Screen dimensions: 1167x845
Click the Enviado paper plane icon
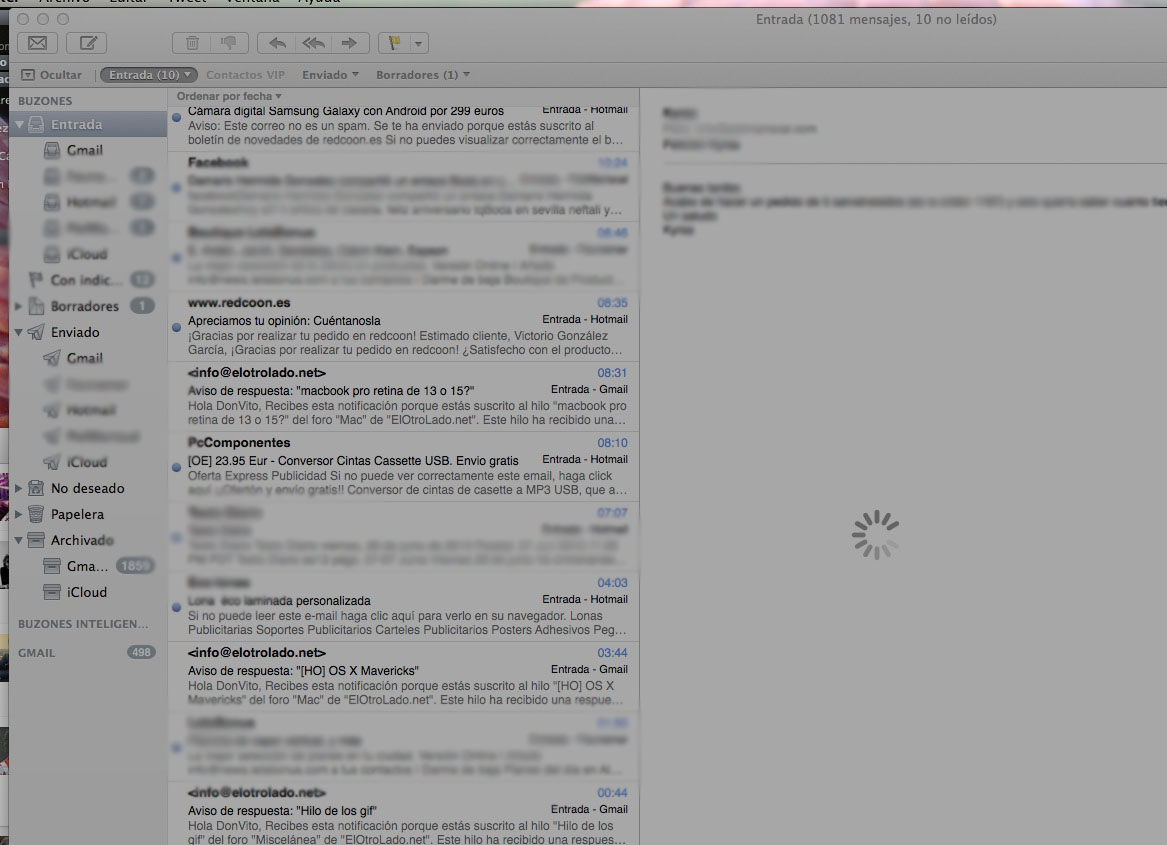coord(36,332)
